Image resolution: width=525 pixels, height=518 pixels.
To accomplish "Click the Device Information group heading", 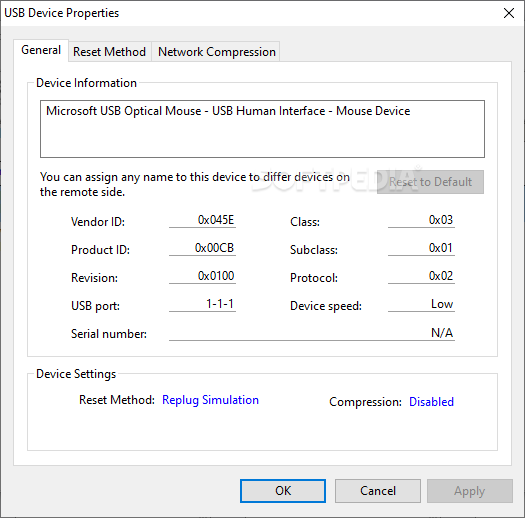I will click(x=86, y=83).
